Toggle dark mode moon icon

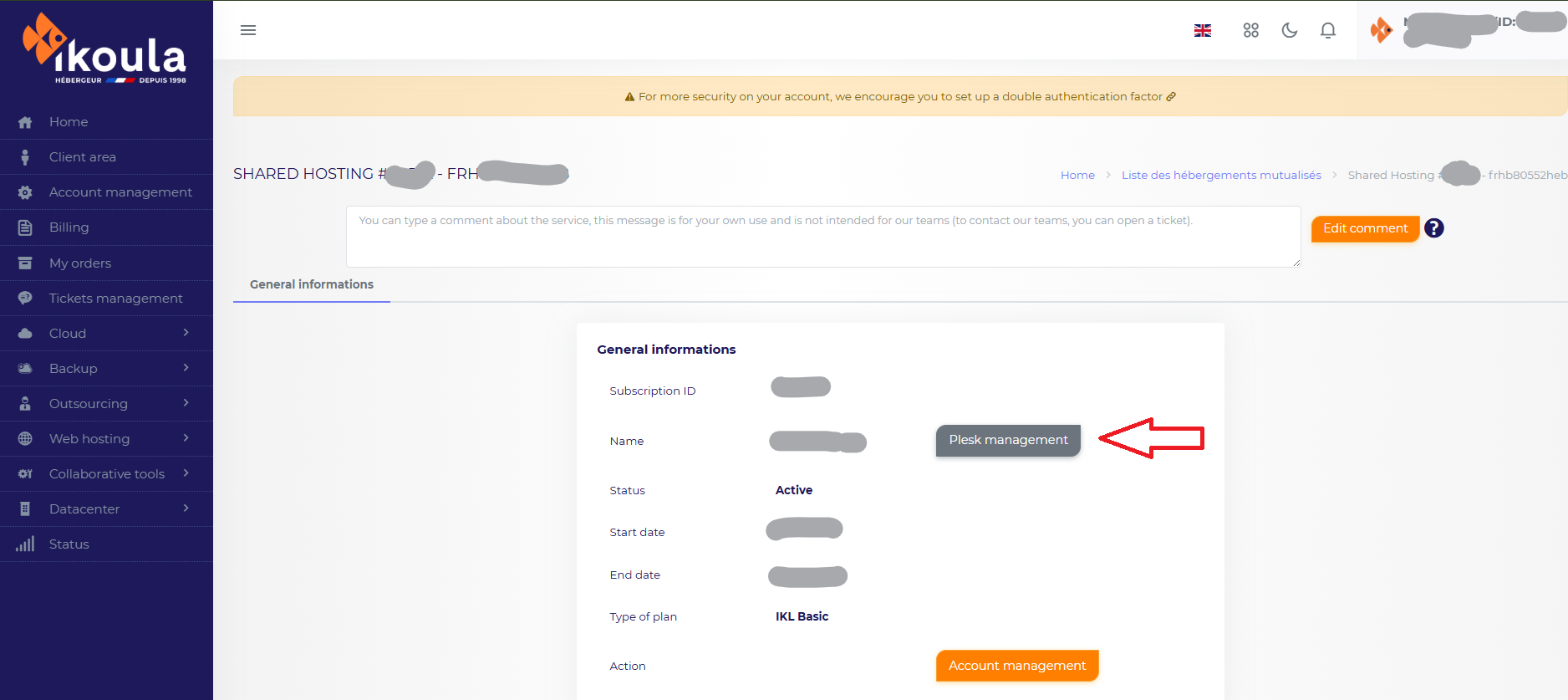(1290, 30)
